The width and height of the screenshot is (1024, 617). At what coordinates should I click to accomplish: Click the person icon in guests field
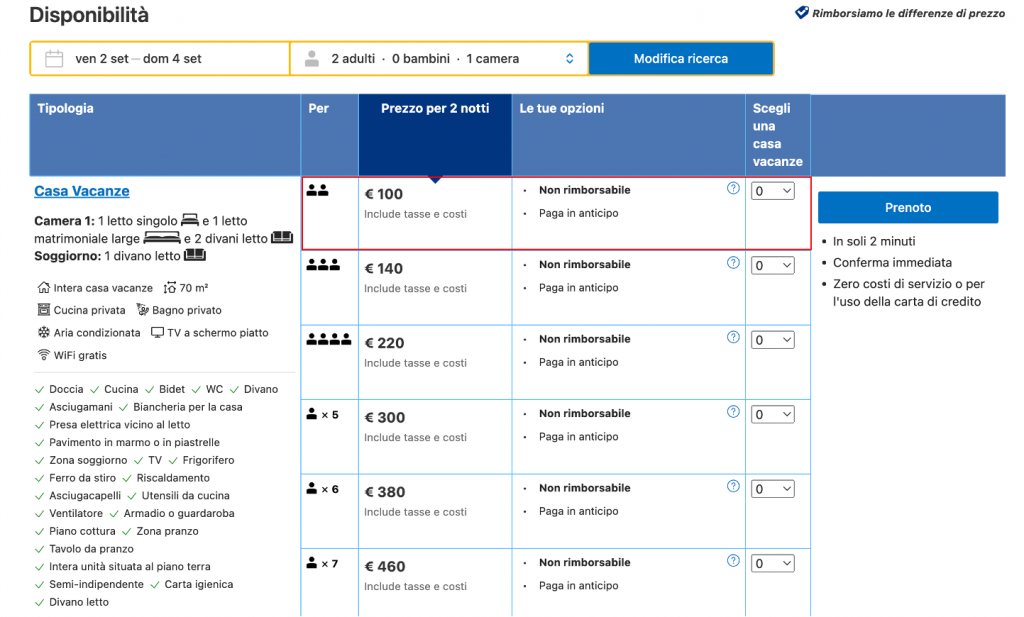click(x=312, y=59)
